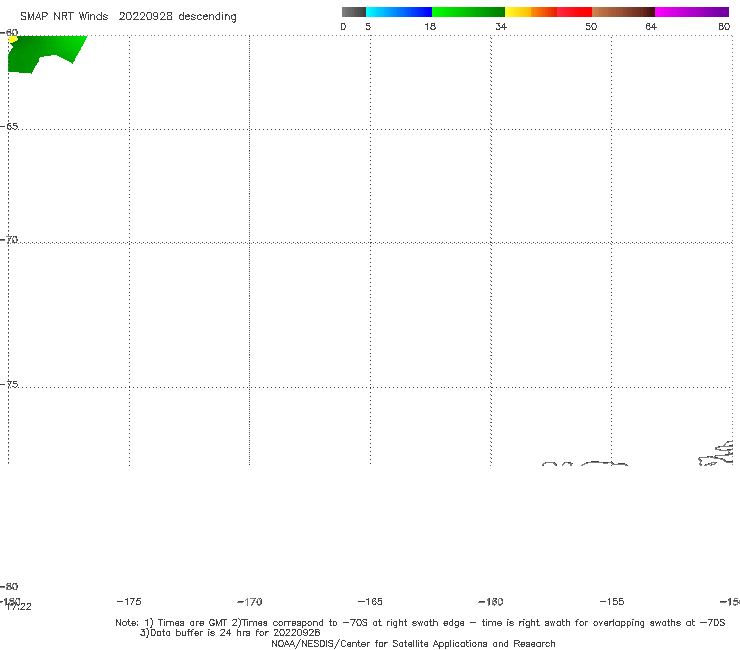
Task: Click the note line starting "Note: 1) Times are GMT"
Action: pos(420,623)
